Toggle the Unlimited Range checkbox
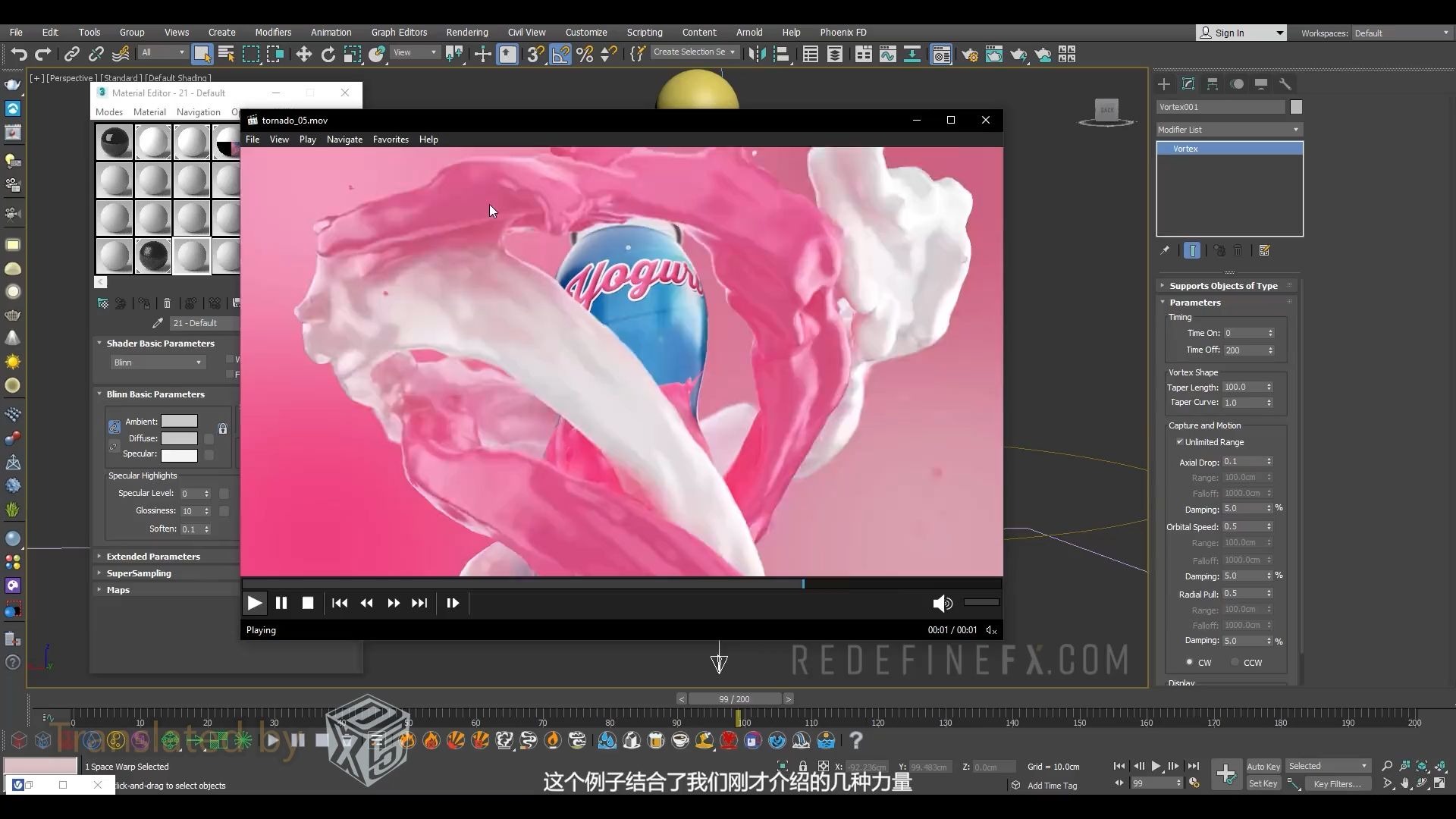This screenshot has height=819, width=1456. (1180, 441)
